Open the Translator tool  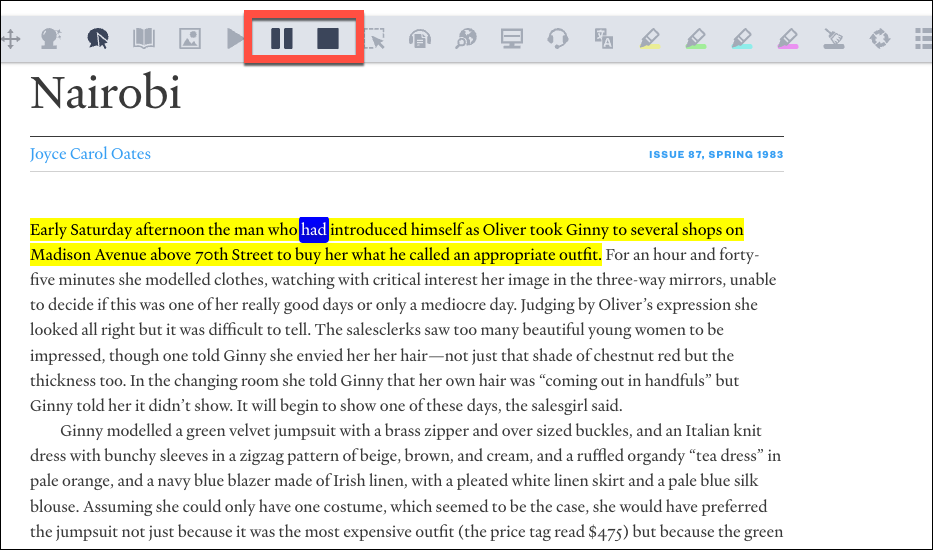click(604, 39)
